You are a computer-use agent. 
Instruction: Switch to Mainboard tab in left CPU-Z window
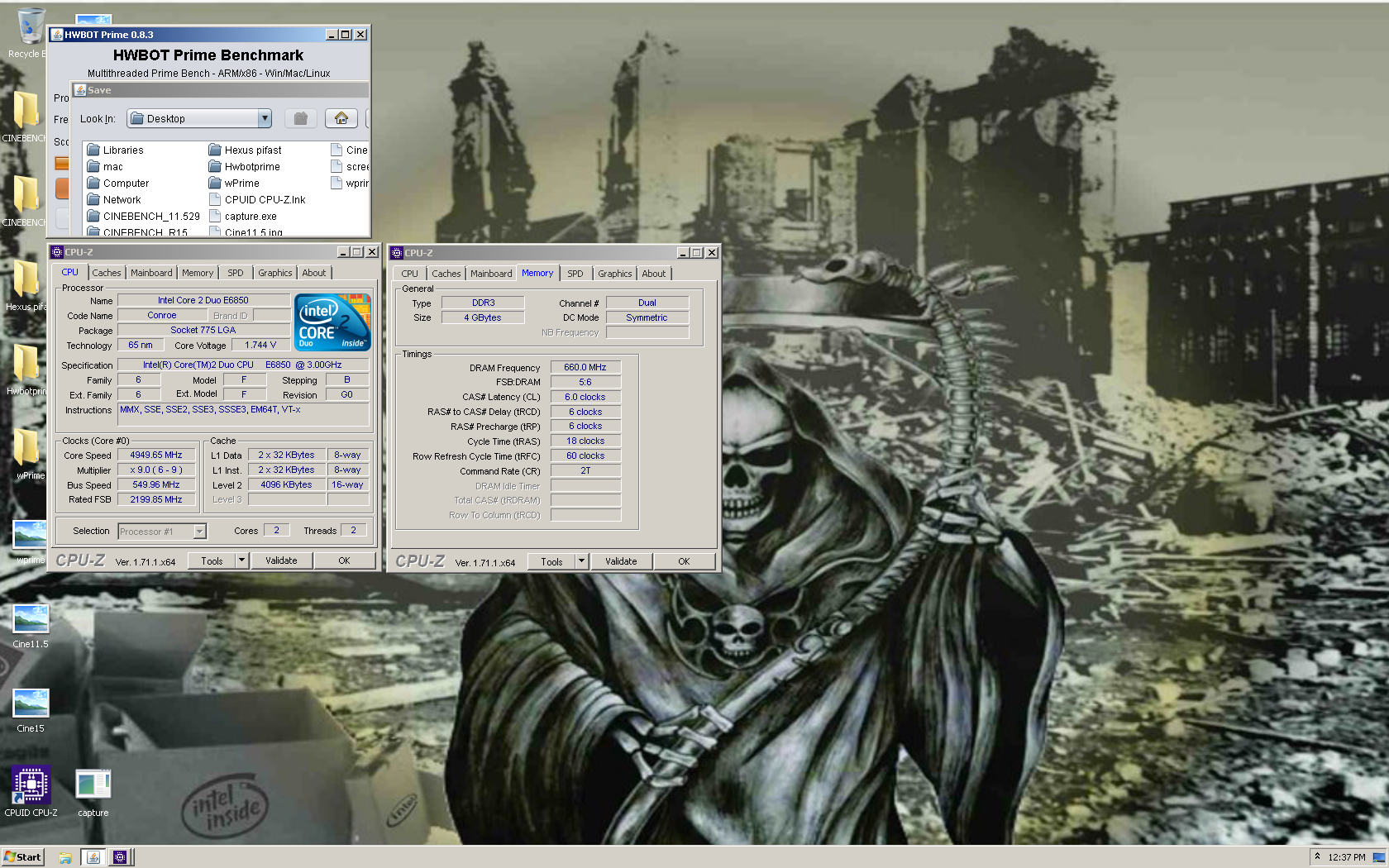(151, 273)
